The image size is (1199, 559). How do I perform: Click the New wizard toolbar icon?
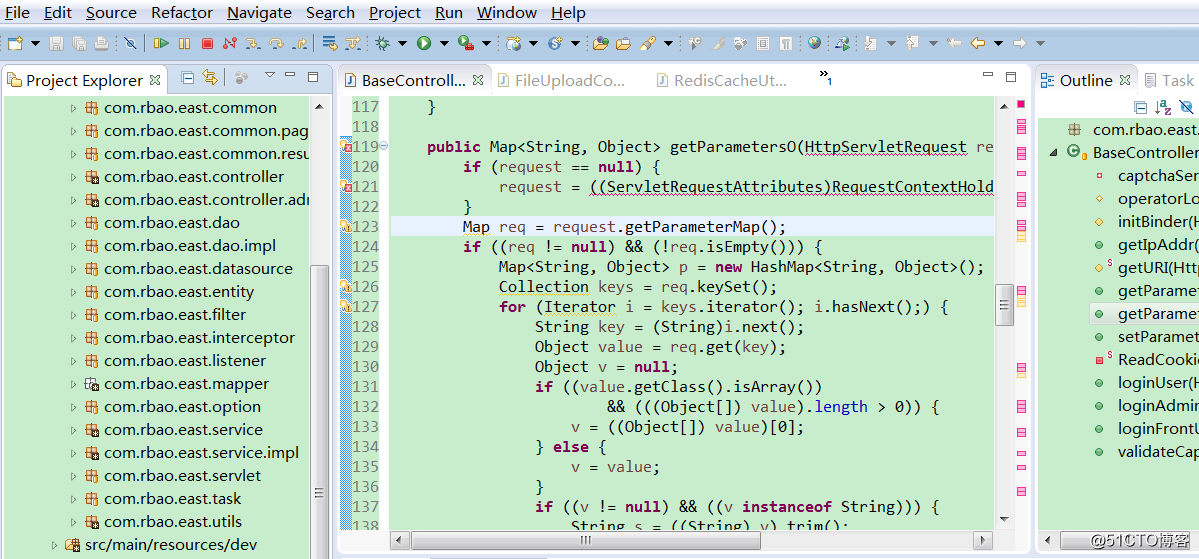coord(15,44)
